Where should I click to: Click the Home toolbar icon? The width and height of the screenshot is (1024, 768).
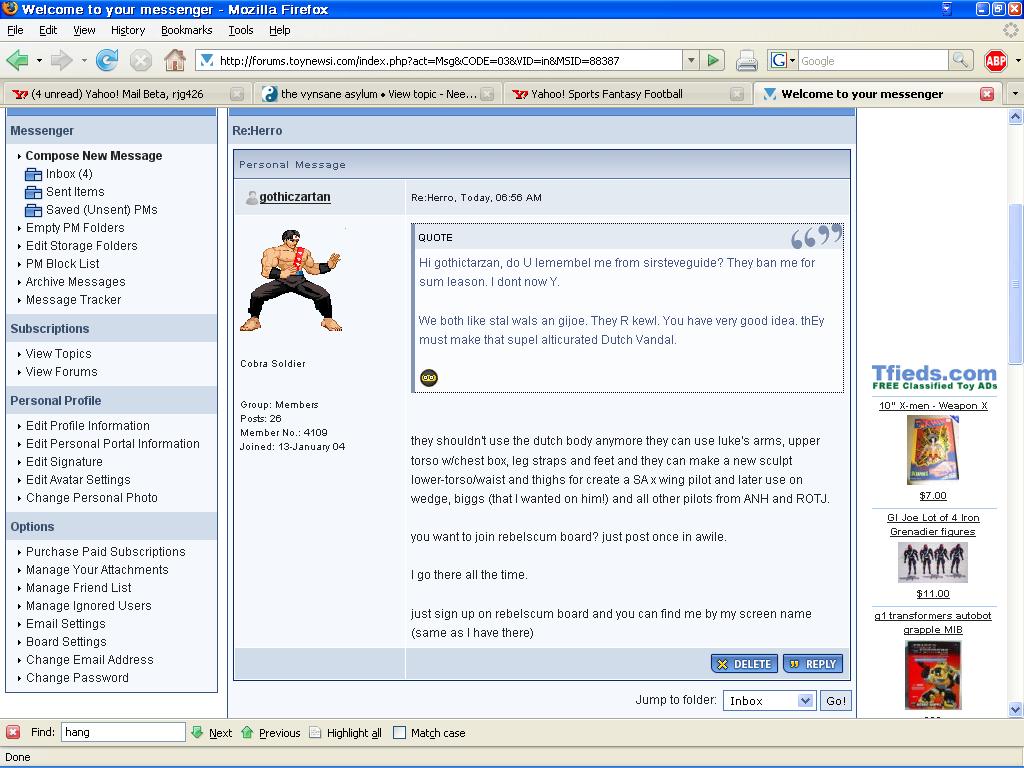point(174,61)
